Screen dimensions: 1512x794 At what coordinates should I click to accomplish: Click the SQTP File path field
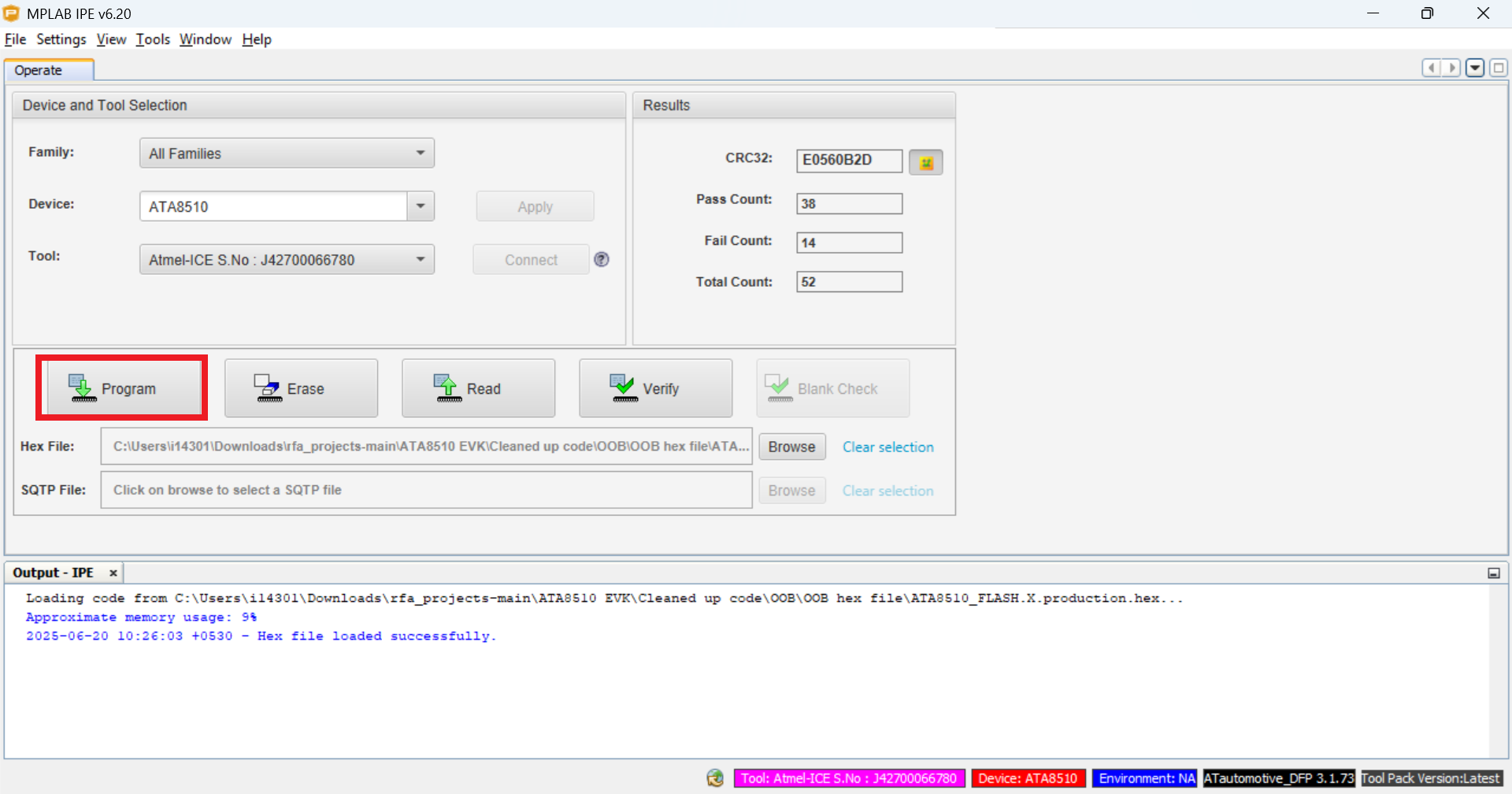point(426,489)
